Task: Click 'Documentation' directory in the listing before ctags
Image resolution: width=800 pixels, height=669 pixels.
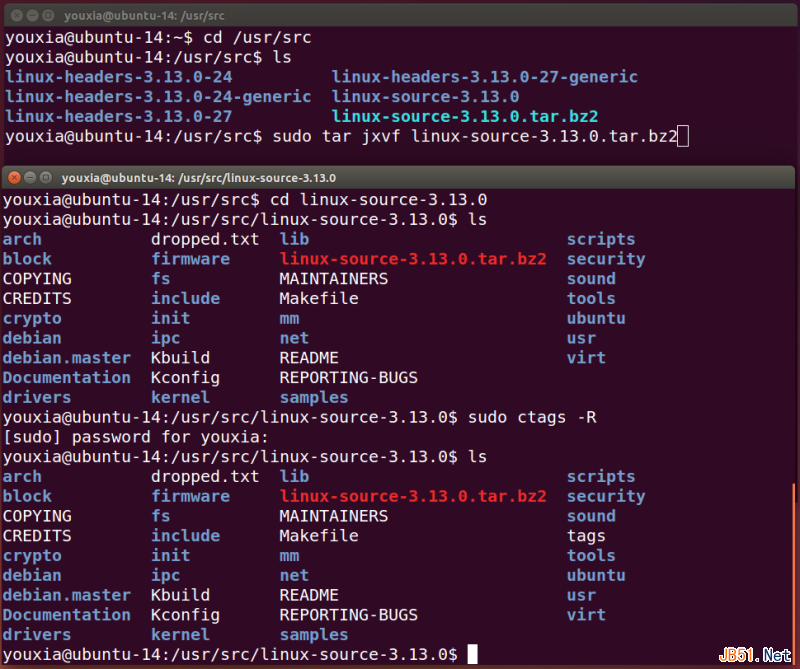Action: pos(67,378)
